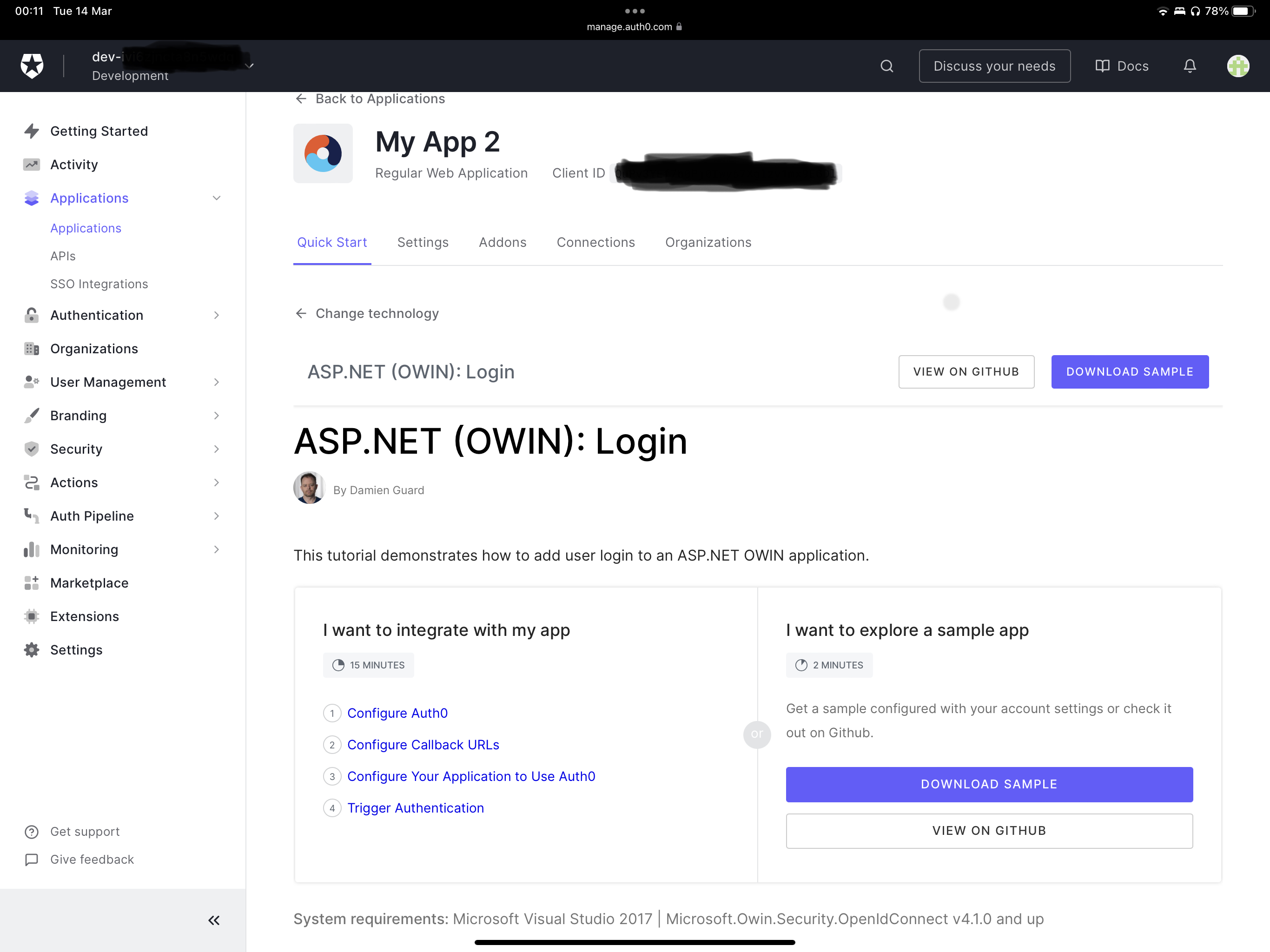Click the Auth0 shield logo
Image resolution: width=1270 pixels, height=952 pixels.
[32, 66]
